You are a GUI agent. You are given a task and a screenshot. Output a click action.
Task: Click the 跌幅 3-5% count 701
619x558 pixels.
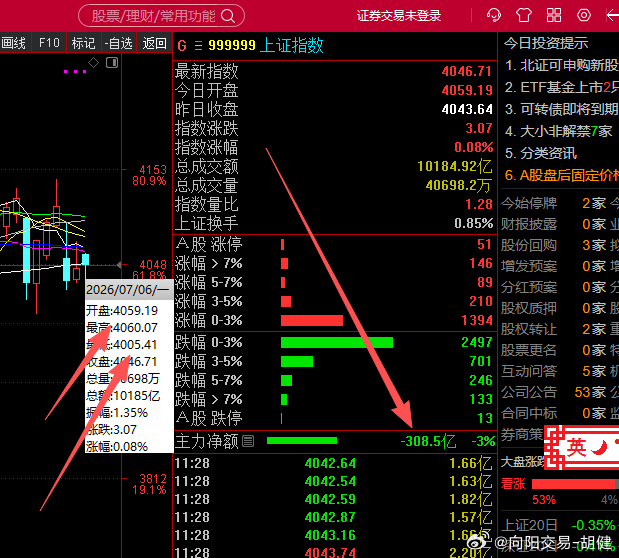(x=480, y=361)
